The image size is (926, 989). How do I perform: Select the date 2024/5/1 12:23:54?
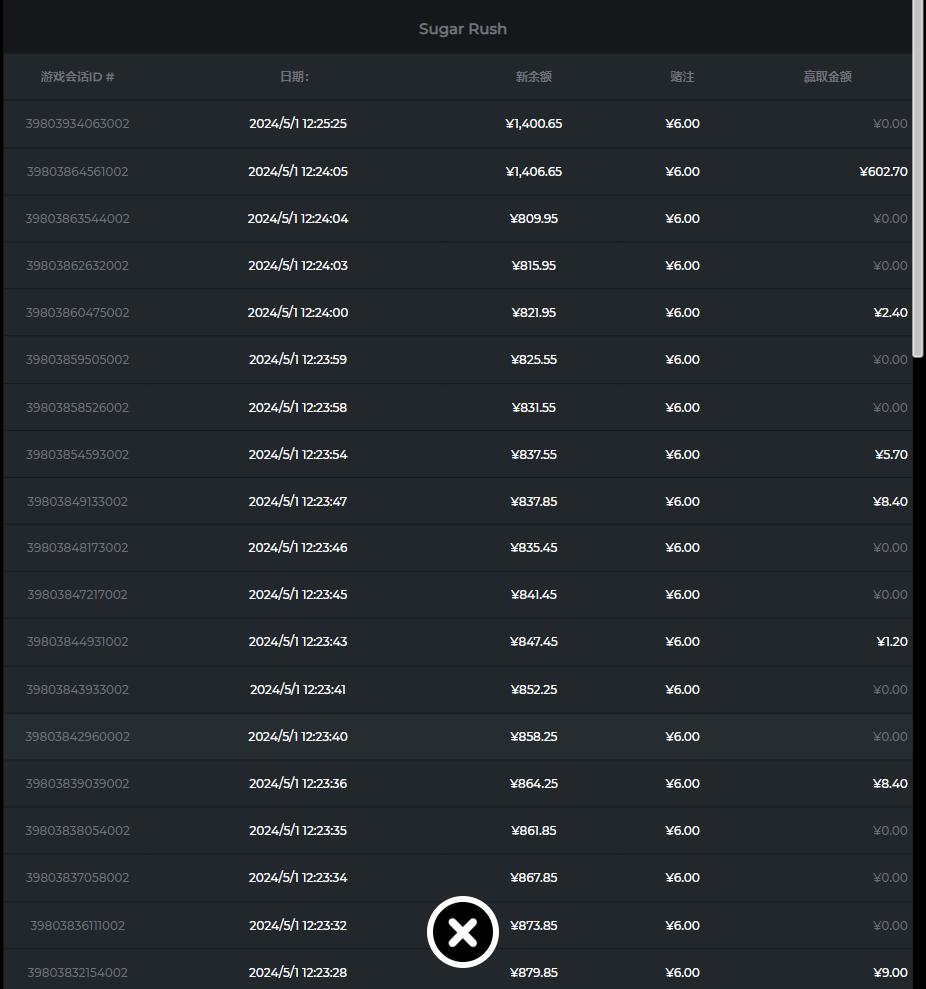click(298, 454)
